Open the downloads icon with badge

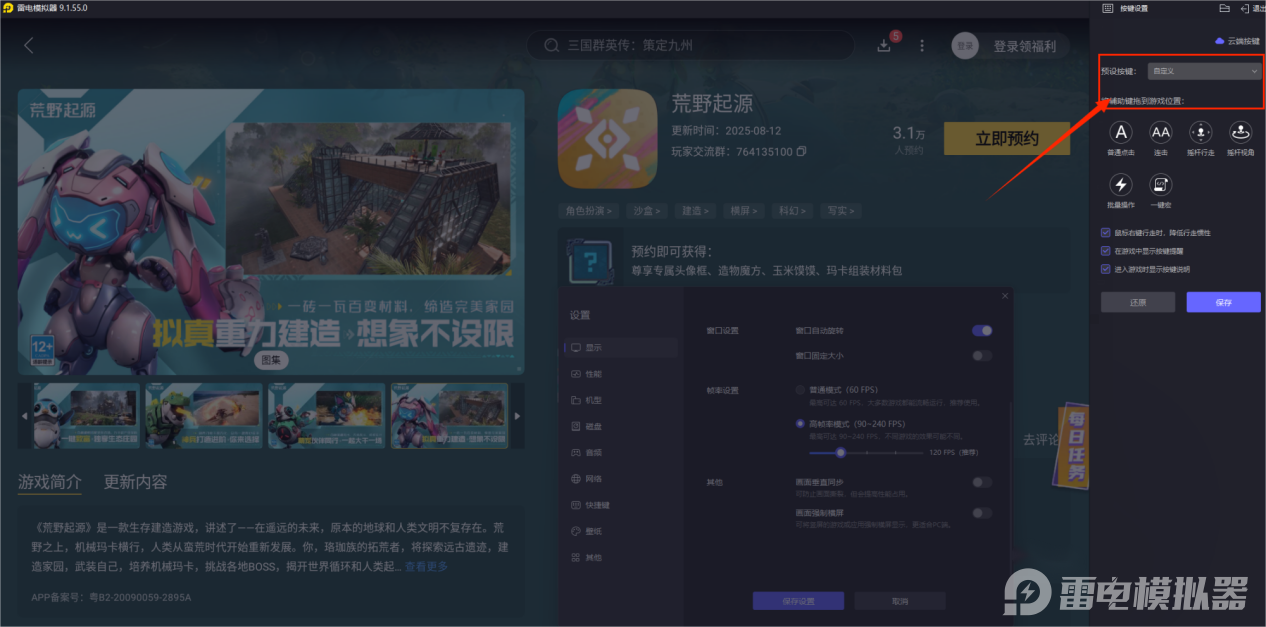coord(884,45)
